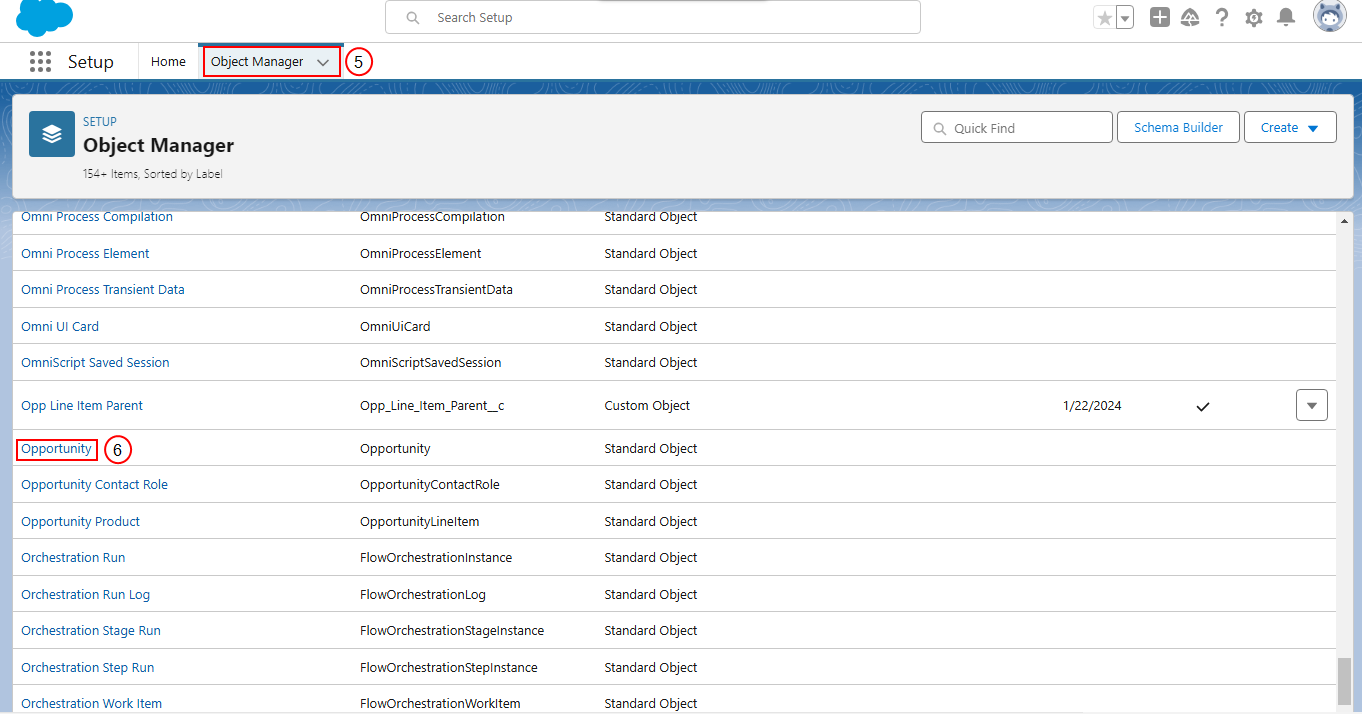Viewport: 1362px width, 714px height.
Task: Click the OmniUiCard API name
Action: click(x=395, y=327)
